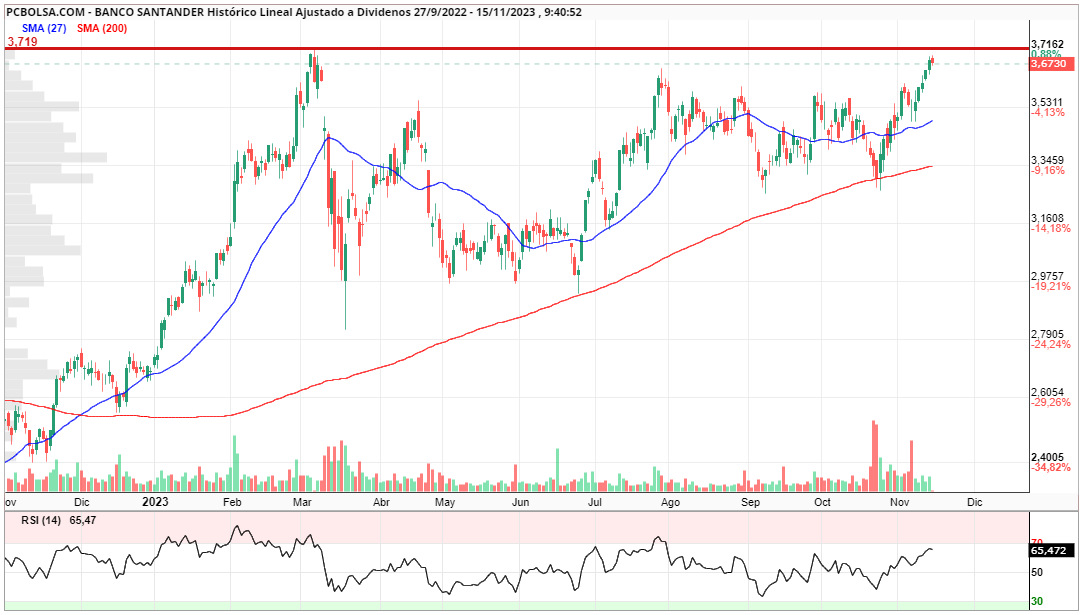Click the Ago month label on time axis

point(670,502)
